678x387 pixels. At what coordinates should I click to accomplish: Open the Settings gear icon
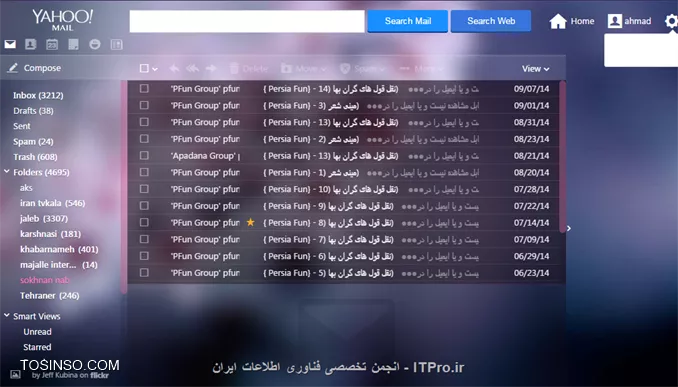pyautogui.click(x=671, y=21)
